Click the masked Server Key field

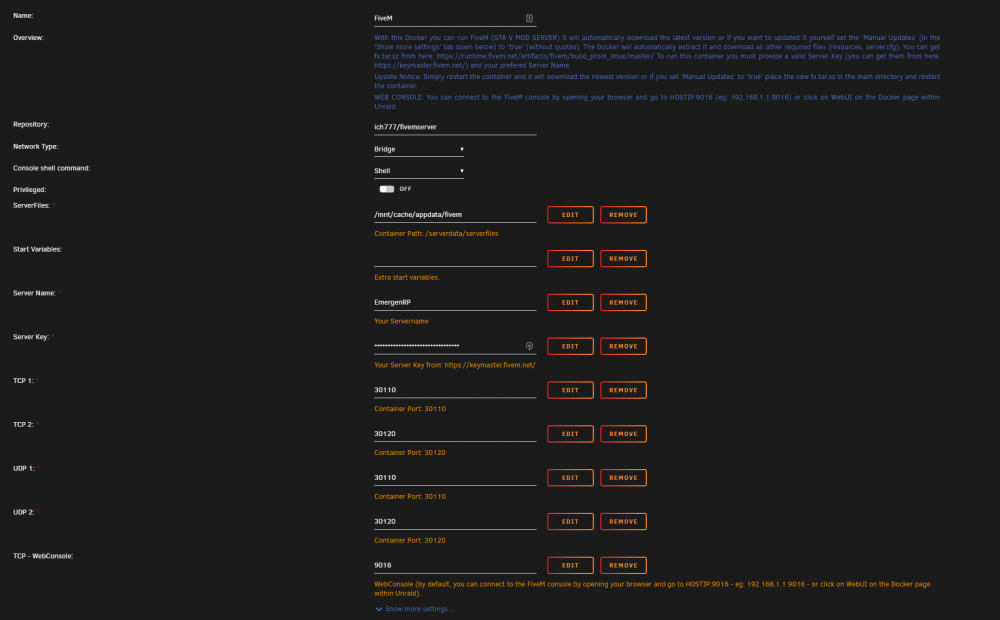(455, 346)
